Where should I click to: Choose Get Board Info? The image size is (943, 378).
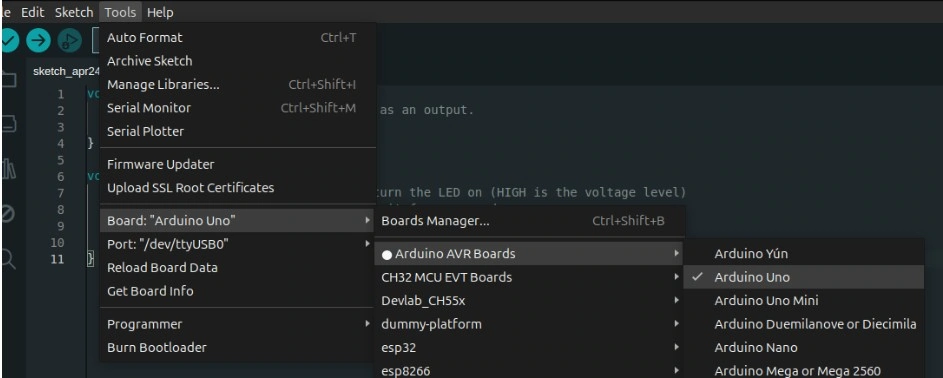238,291
